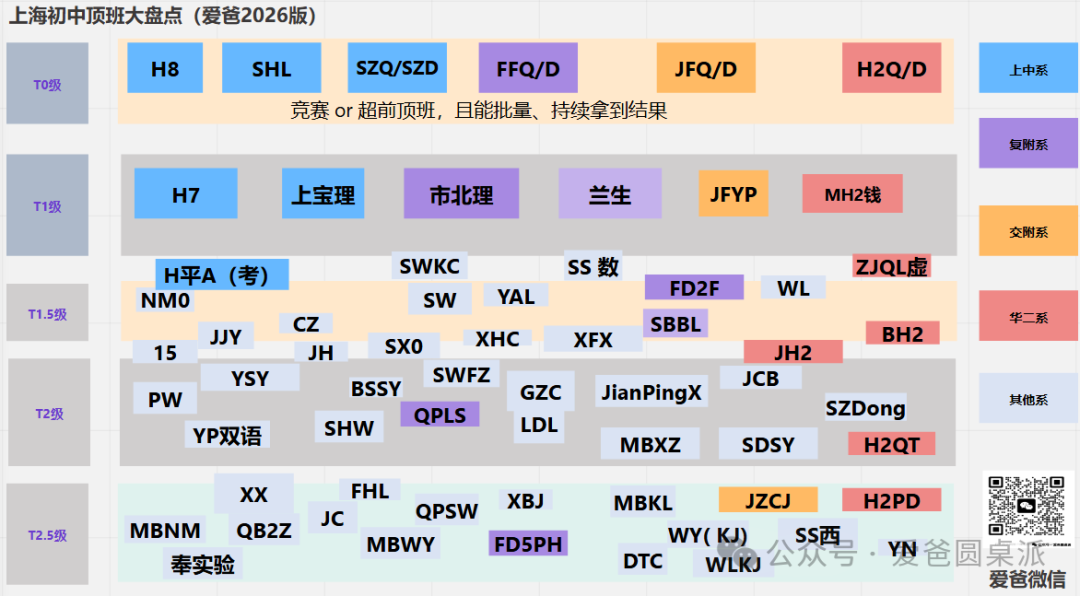Screen dimensions: 1080x596
Task: Click the 交附系 orange legend swatch
Action: [x=1028, y=230]
